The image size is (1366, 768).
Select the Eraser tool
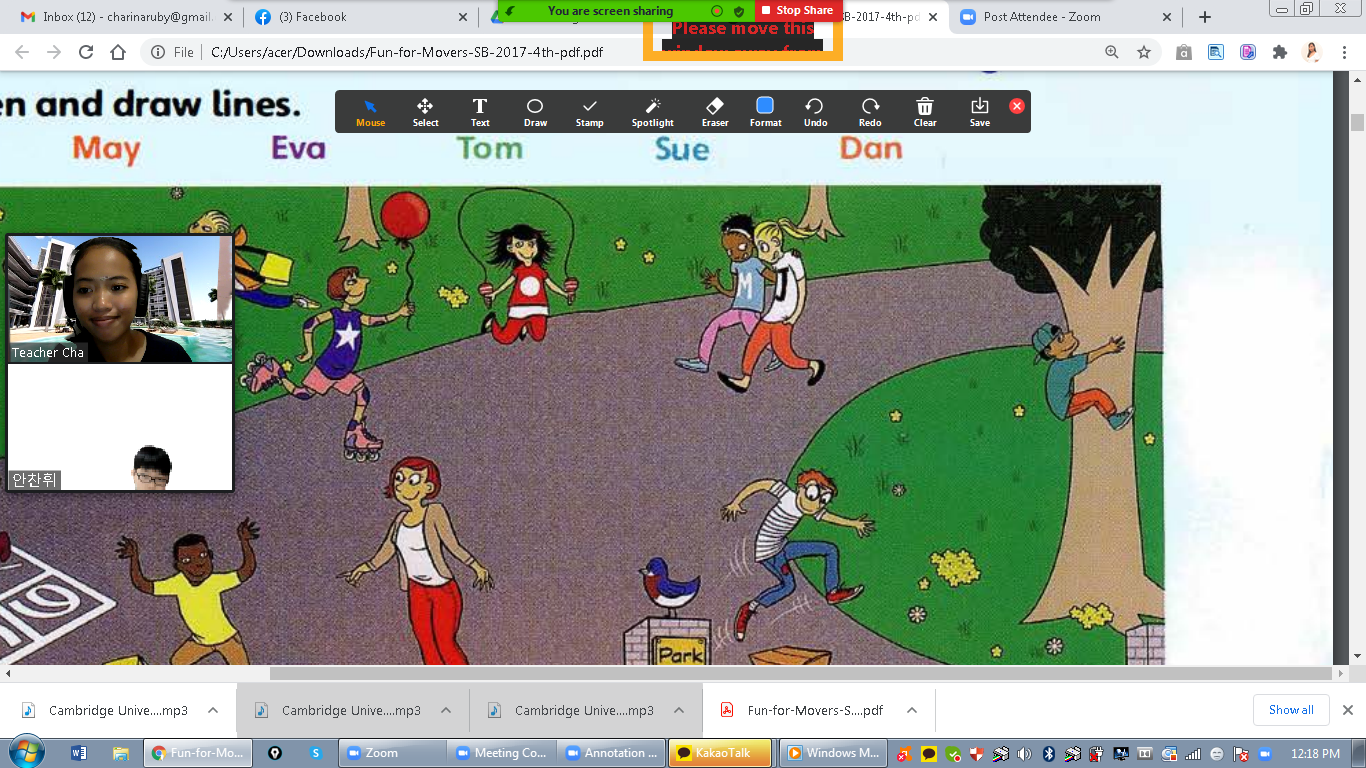click(715, 112)
